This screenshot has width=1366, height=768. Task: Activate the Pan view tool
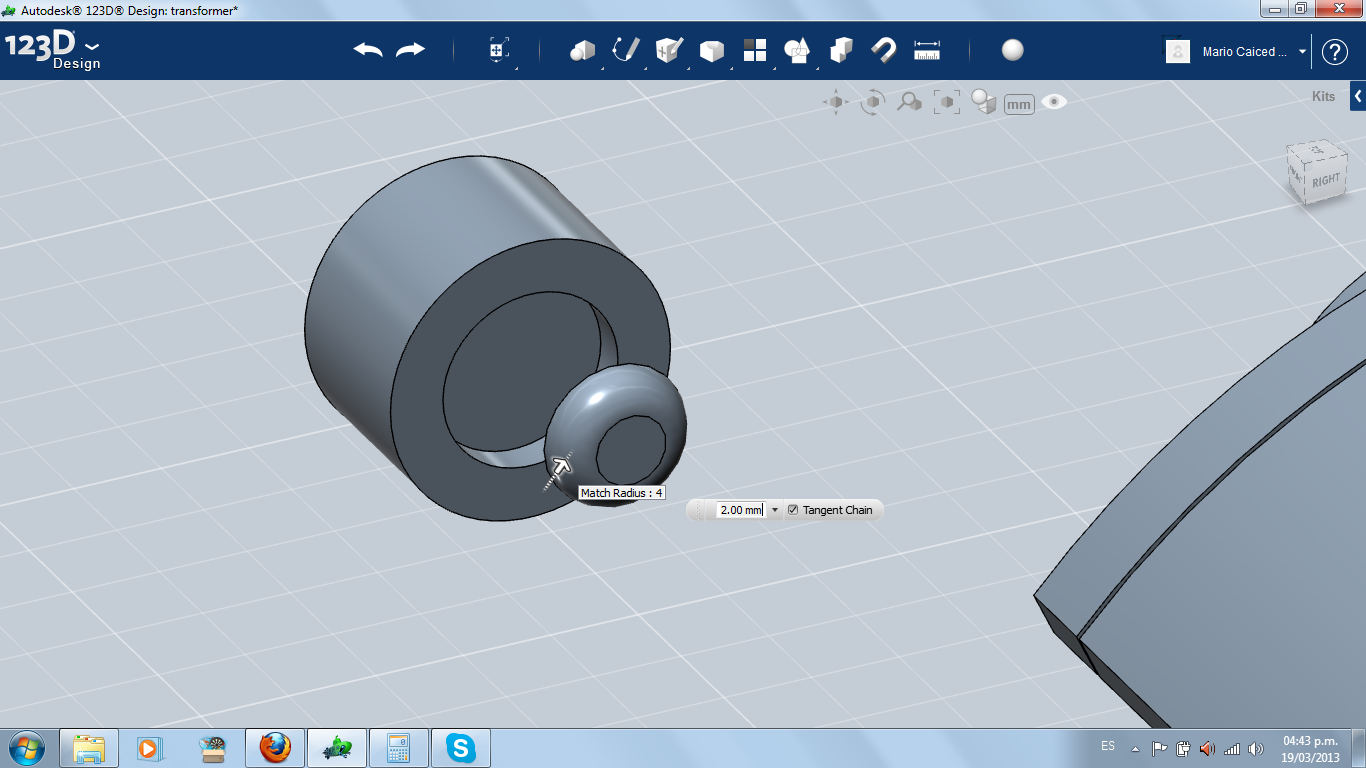(836, 102)
